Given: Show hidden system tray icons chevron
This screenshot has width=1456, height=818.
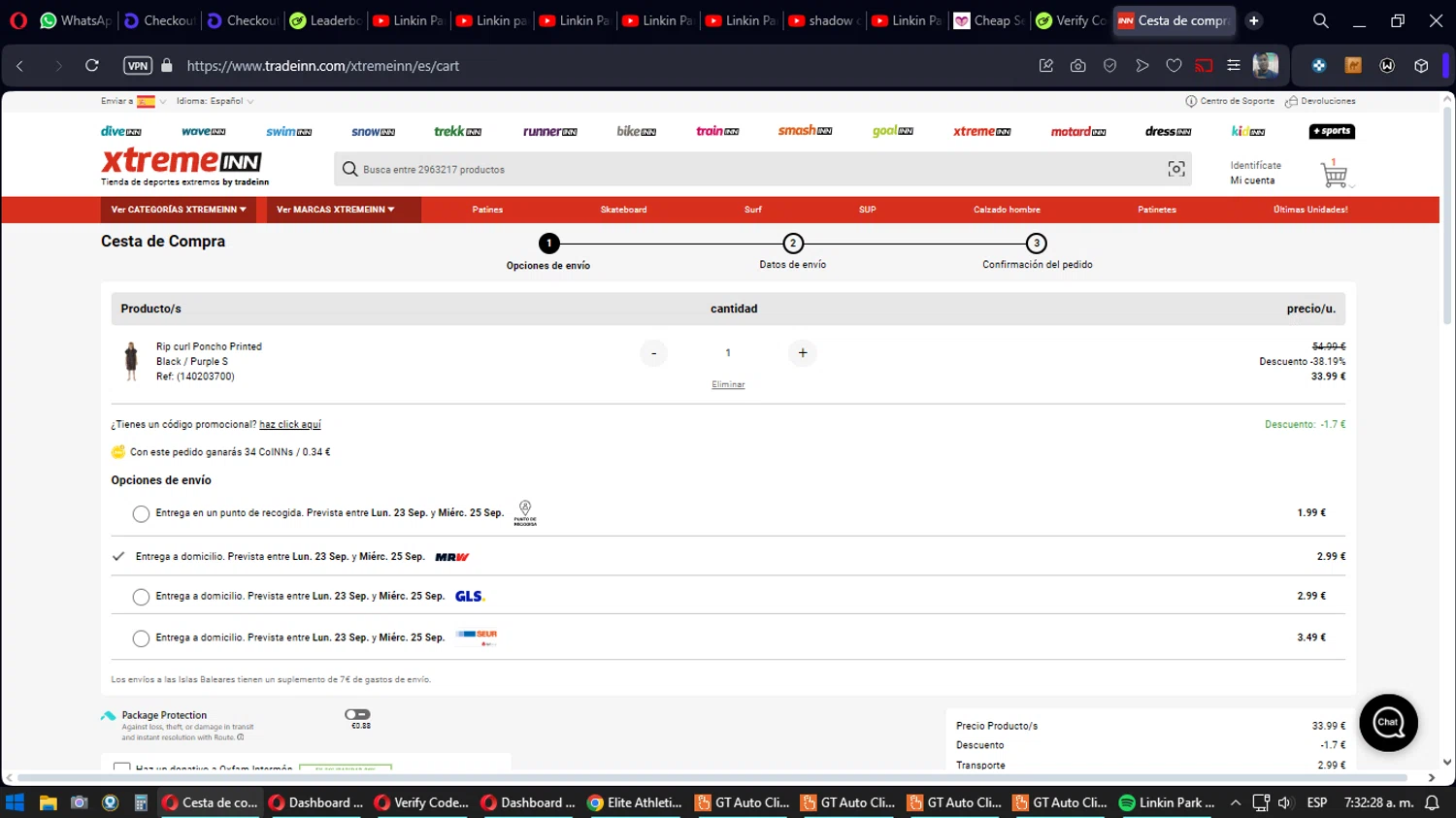Looking at the screenshot, I should pyautogui.click(x=1235, y=802).
